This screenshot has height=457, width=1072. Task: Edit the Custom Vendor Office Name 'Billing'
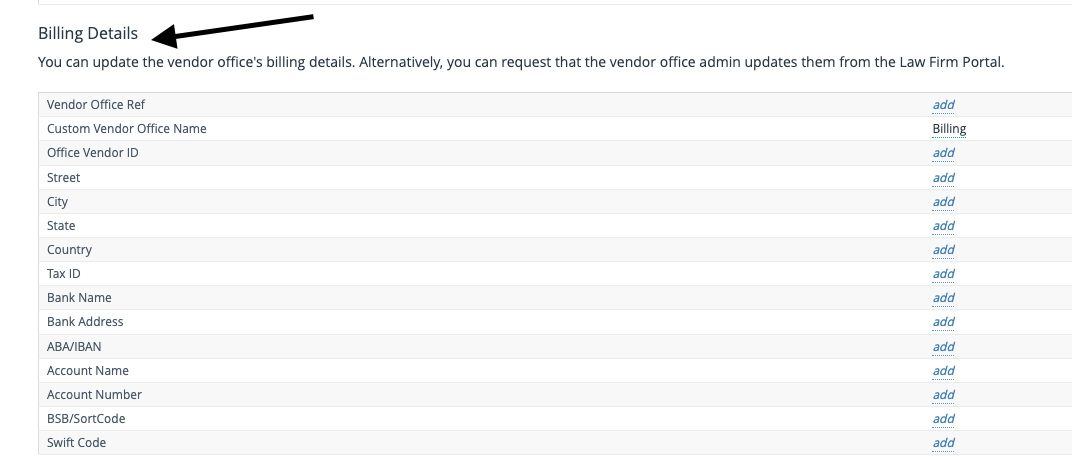[949, 129]
